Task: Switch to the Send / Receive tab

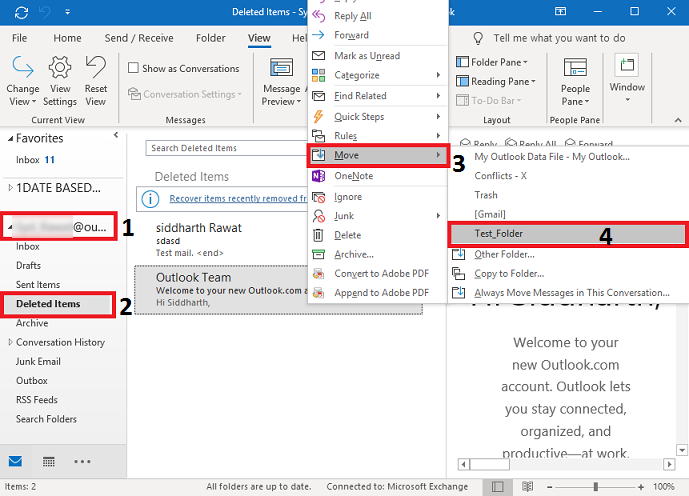Action: [x=139, y=38]
